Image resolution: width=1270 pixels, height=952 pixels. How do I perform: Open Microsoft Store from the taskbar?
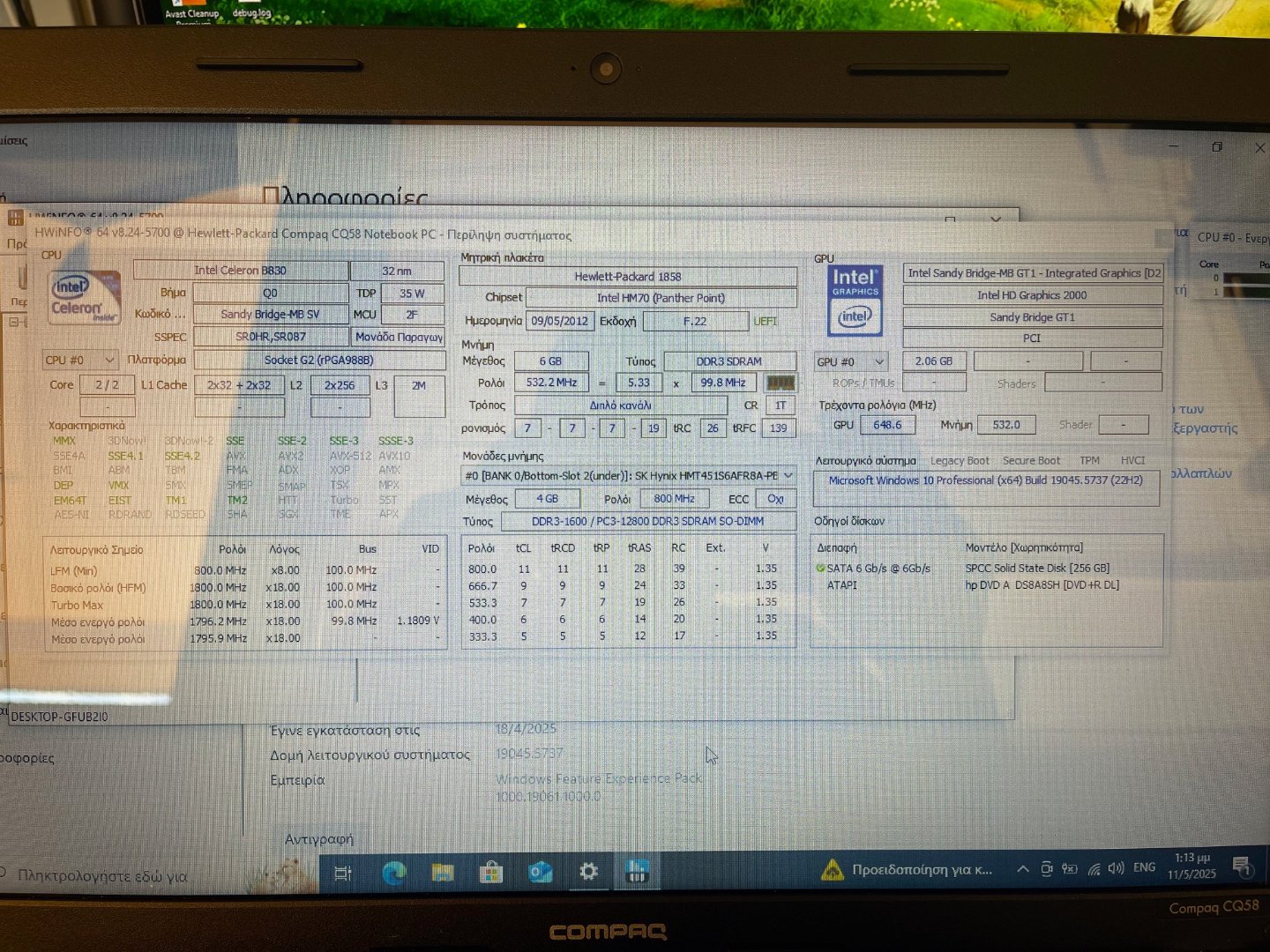[491, 873]
